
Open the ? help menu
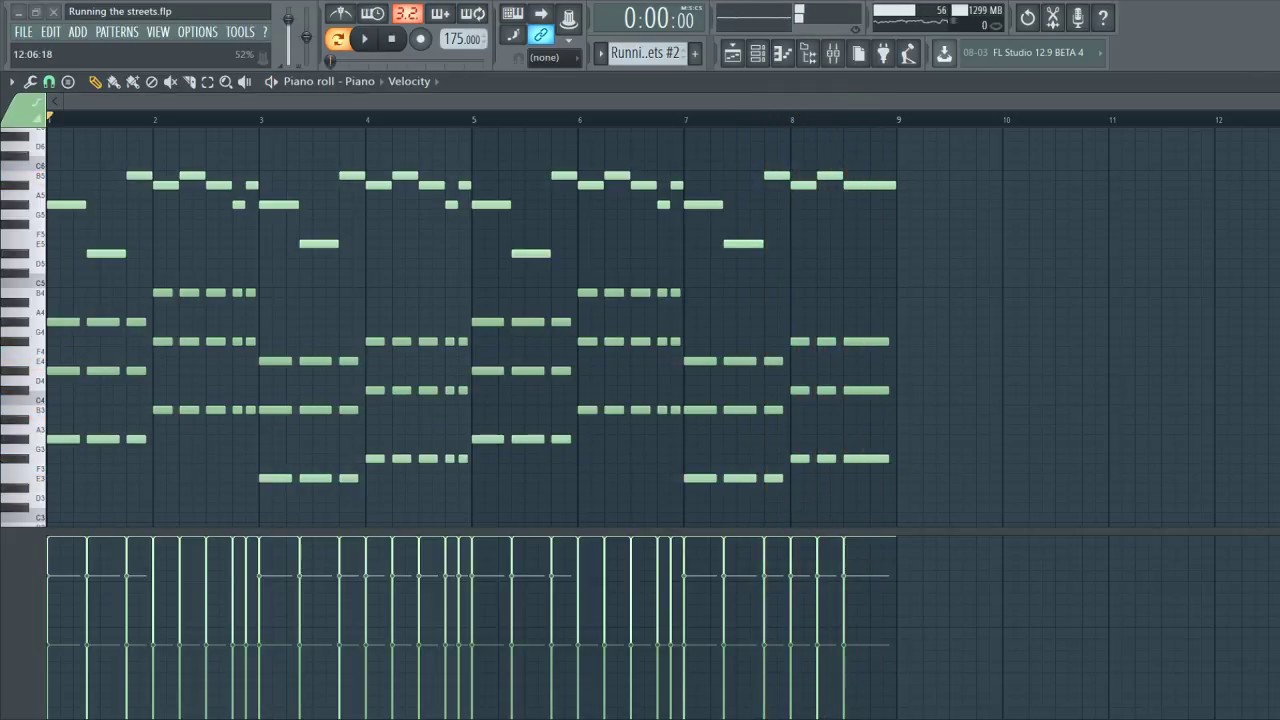point(265,33)
